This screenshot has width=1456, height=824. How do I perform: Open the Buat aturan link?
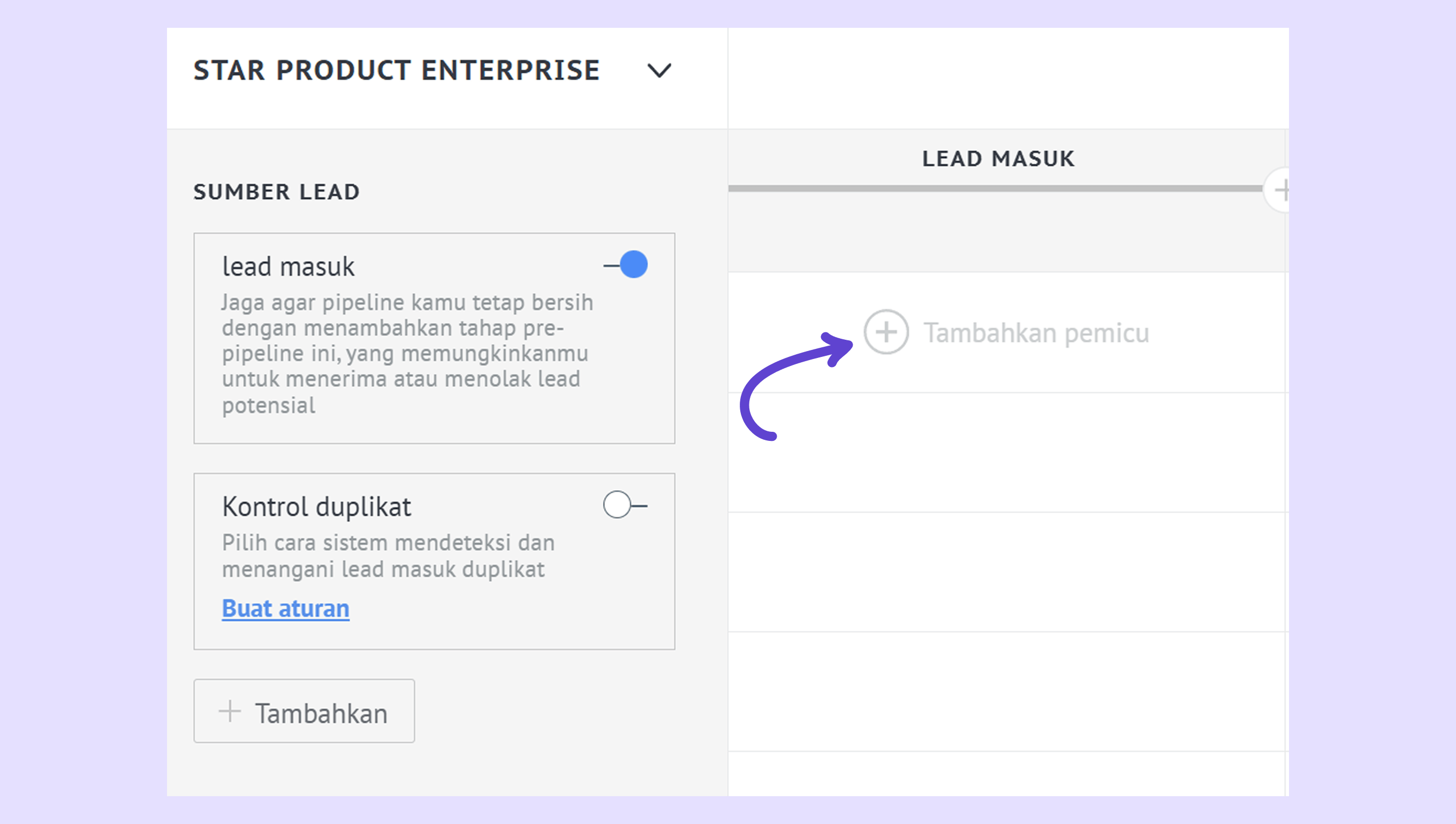tap(285, 609)
